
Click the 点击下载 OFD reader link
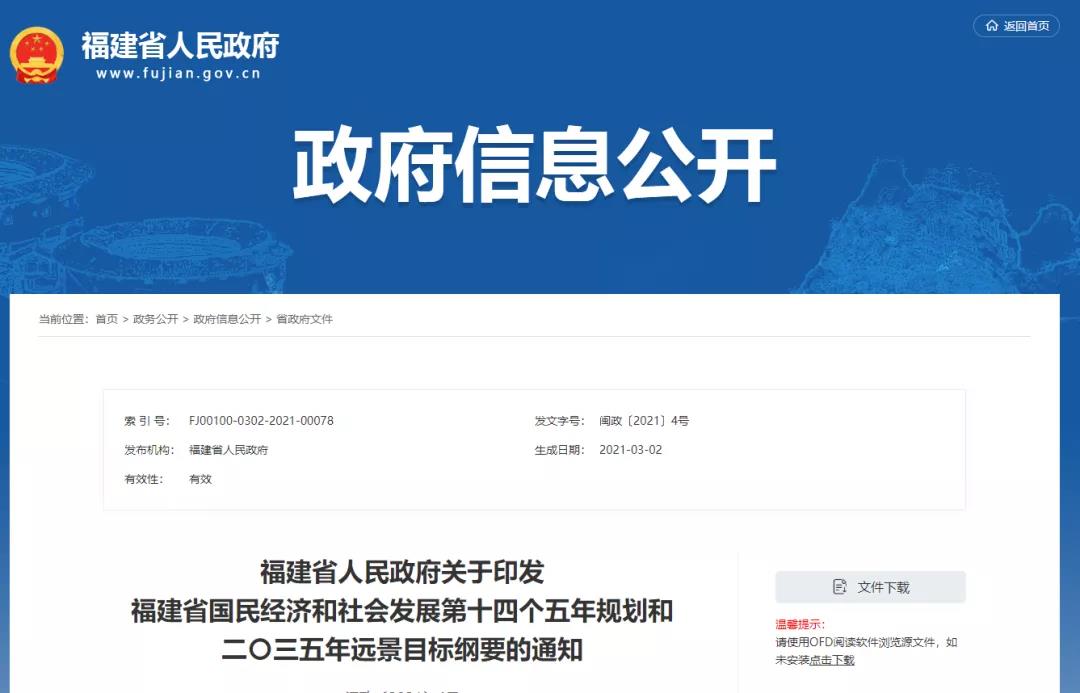point(832,660)
